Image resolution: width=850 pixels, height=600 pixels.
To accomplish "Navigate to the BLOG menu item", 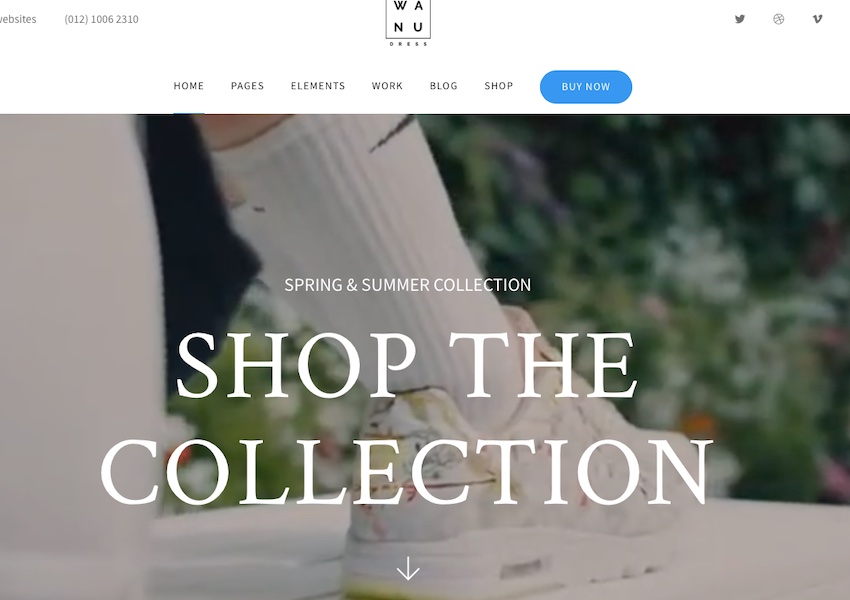I will click(443, 86).
